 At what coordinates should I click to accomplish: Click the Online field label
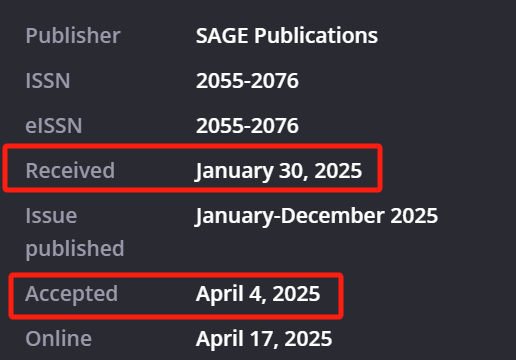(59, 339)
